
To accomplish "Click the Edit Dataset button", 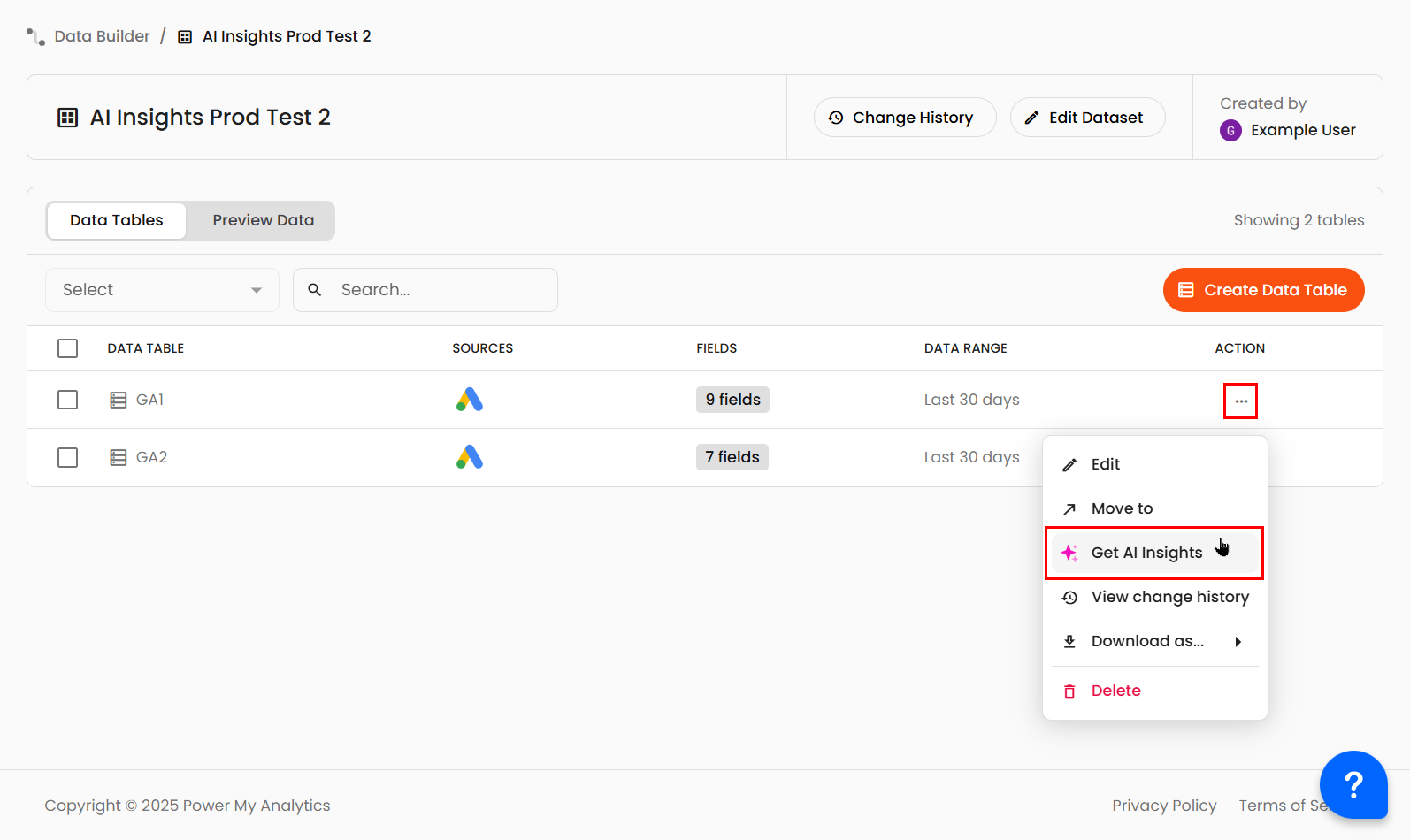I will pyautogui.click(x=1087, y=118).
